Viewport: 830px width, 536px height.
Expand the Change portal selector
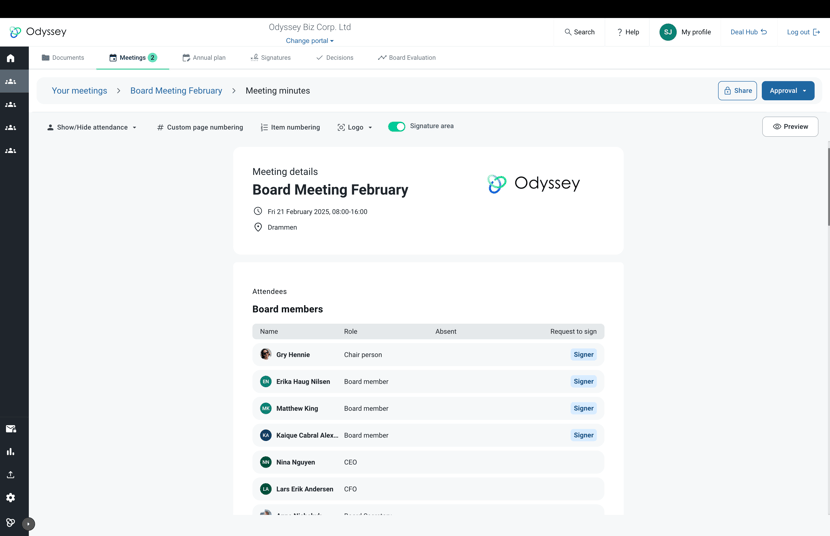[310, 41]
